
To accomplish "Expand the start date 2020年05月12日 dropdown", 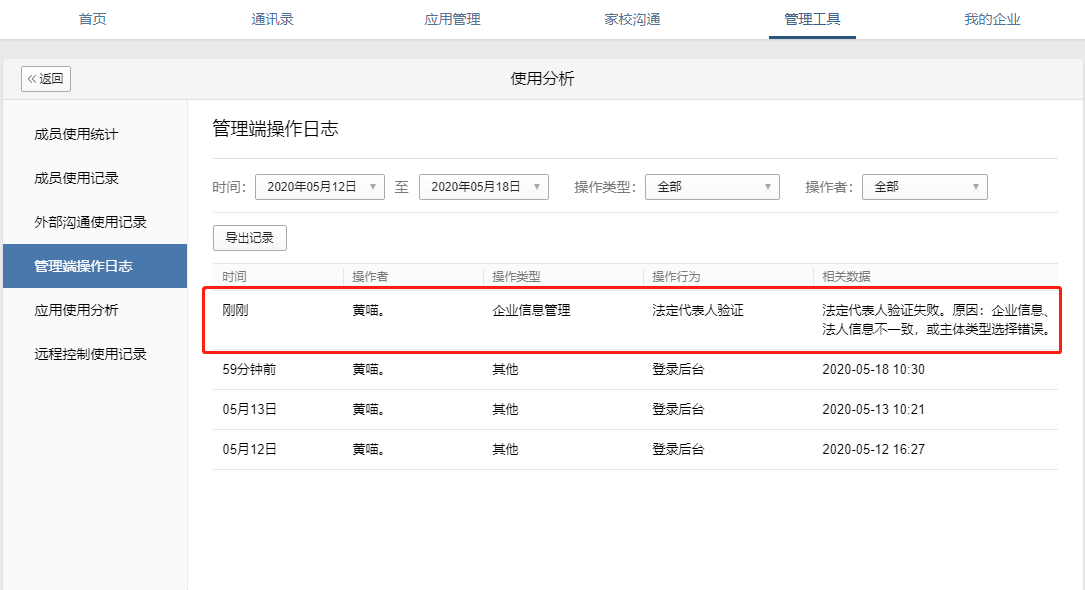I will coord(320,187).
